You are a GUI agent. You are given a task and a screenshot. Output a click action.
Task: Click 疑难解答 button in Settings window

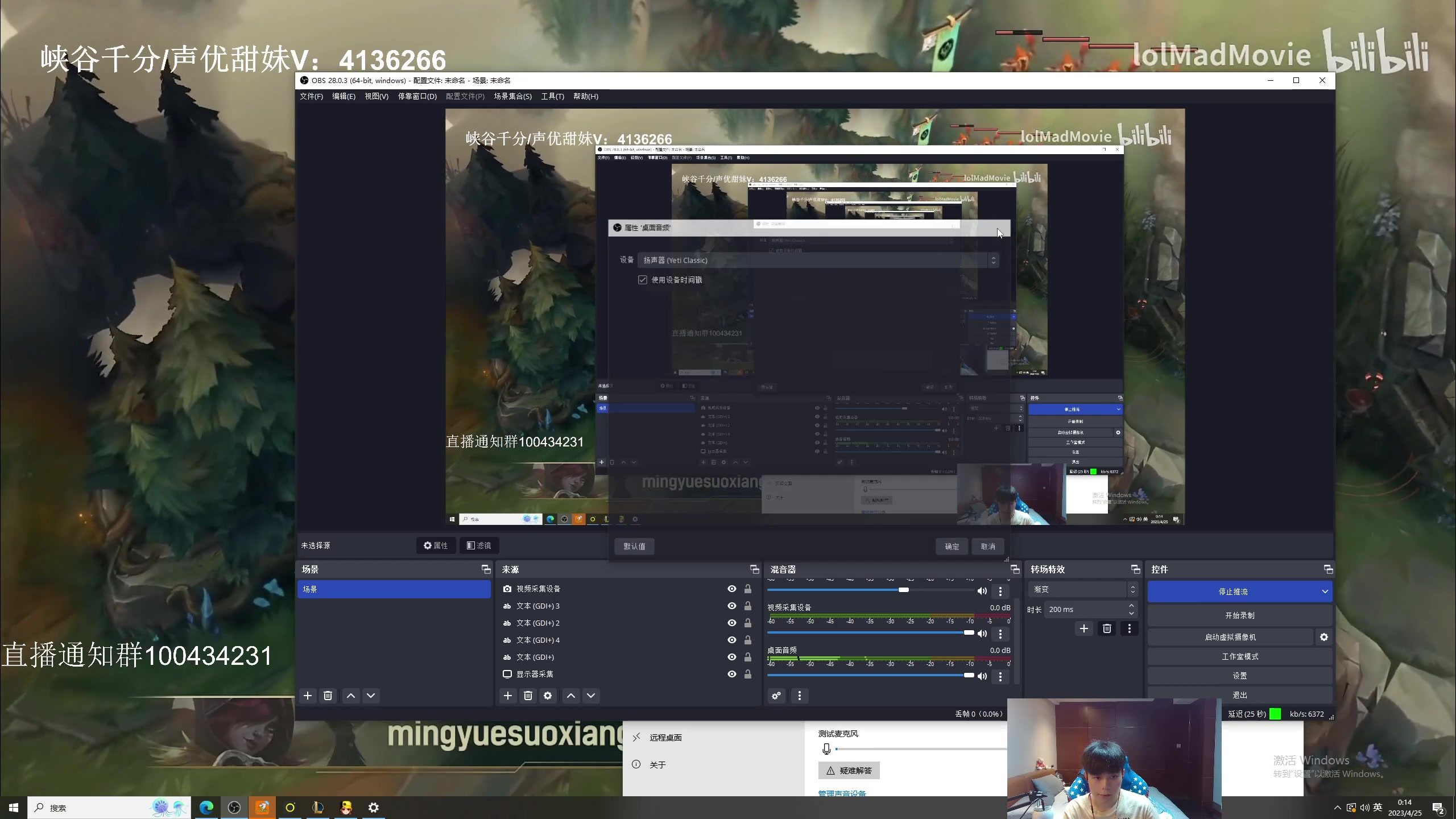point(849,771)
